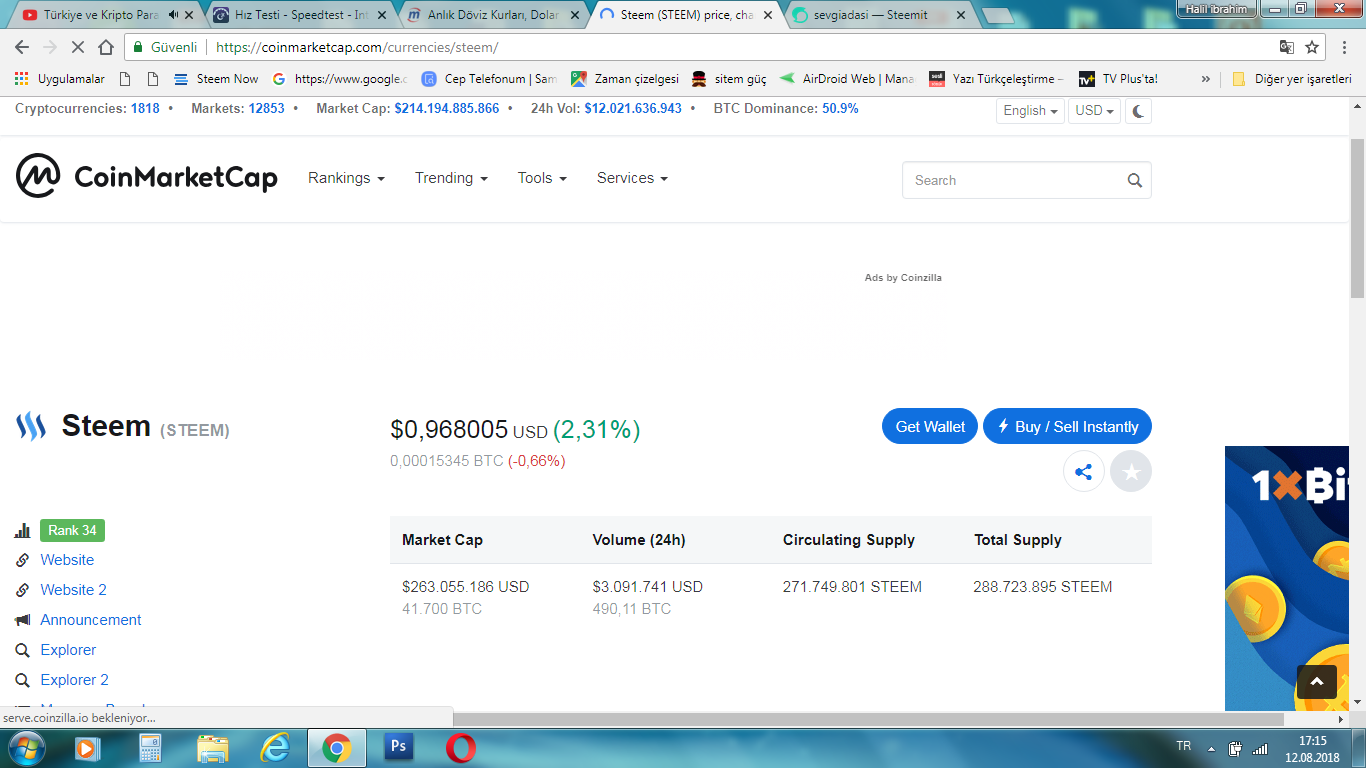Click the green Rank 34 badge
The height and width of the screenshot is (768, 1366).
coord(72,531)
